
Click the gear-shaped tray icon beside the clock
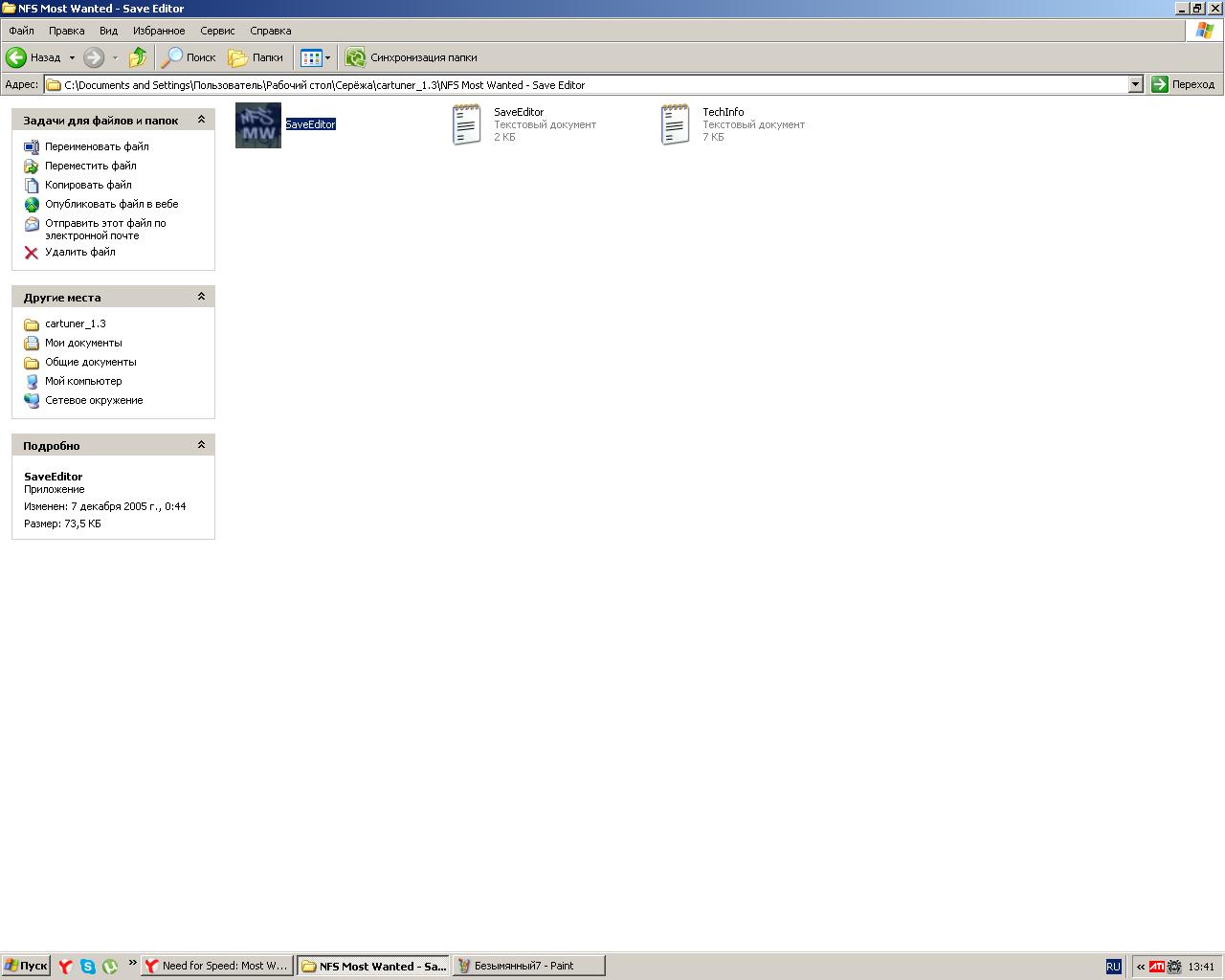pyautogui.click(x=1174, y=967)
